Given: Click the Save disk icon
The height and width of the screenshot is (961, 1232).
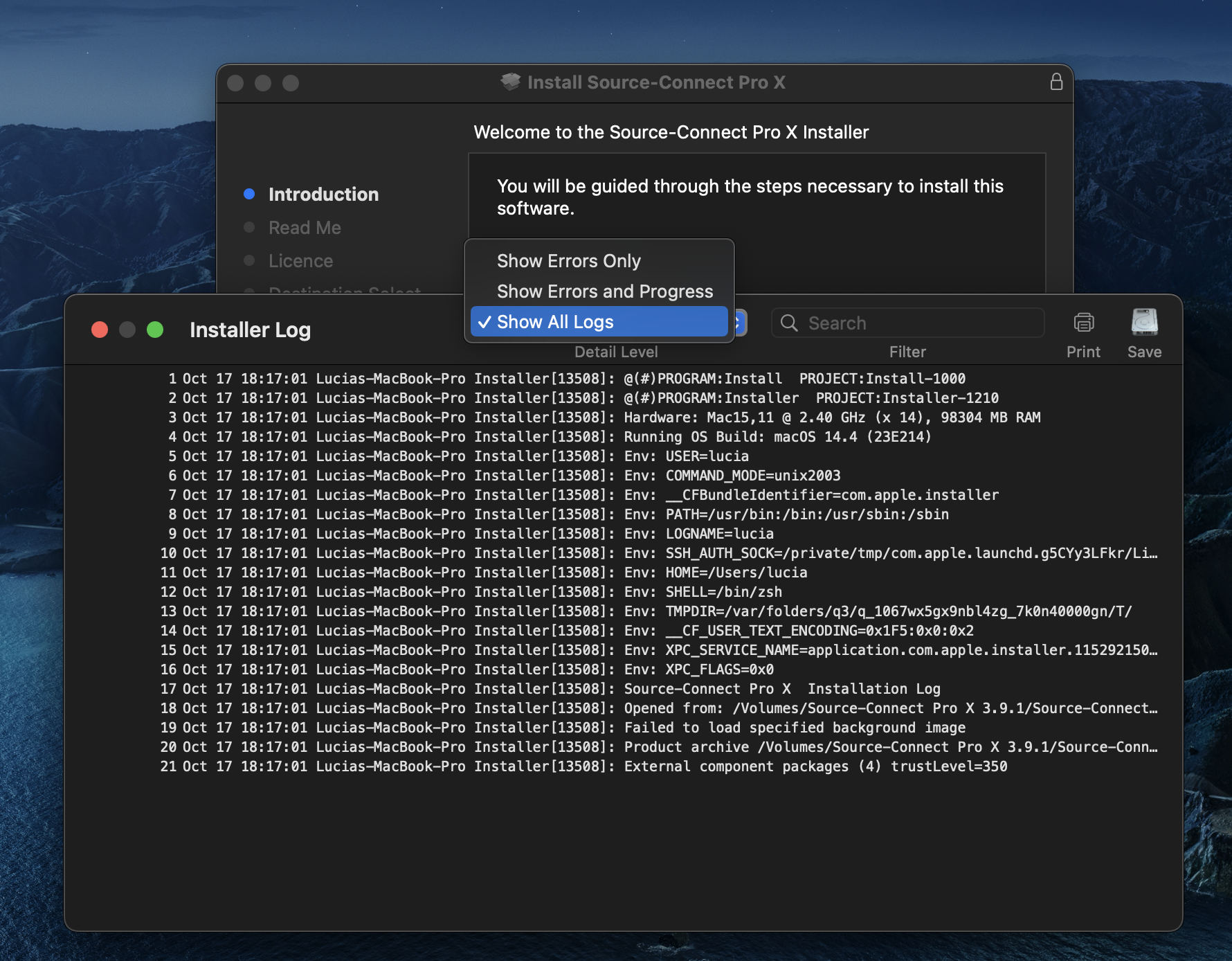Looking at the screenshot, I should point(1144,323).
